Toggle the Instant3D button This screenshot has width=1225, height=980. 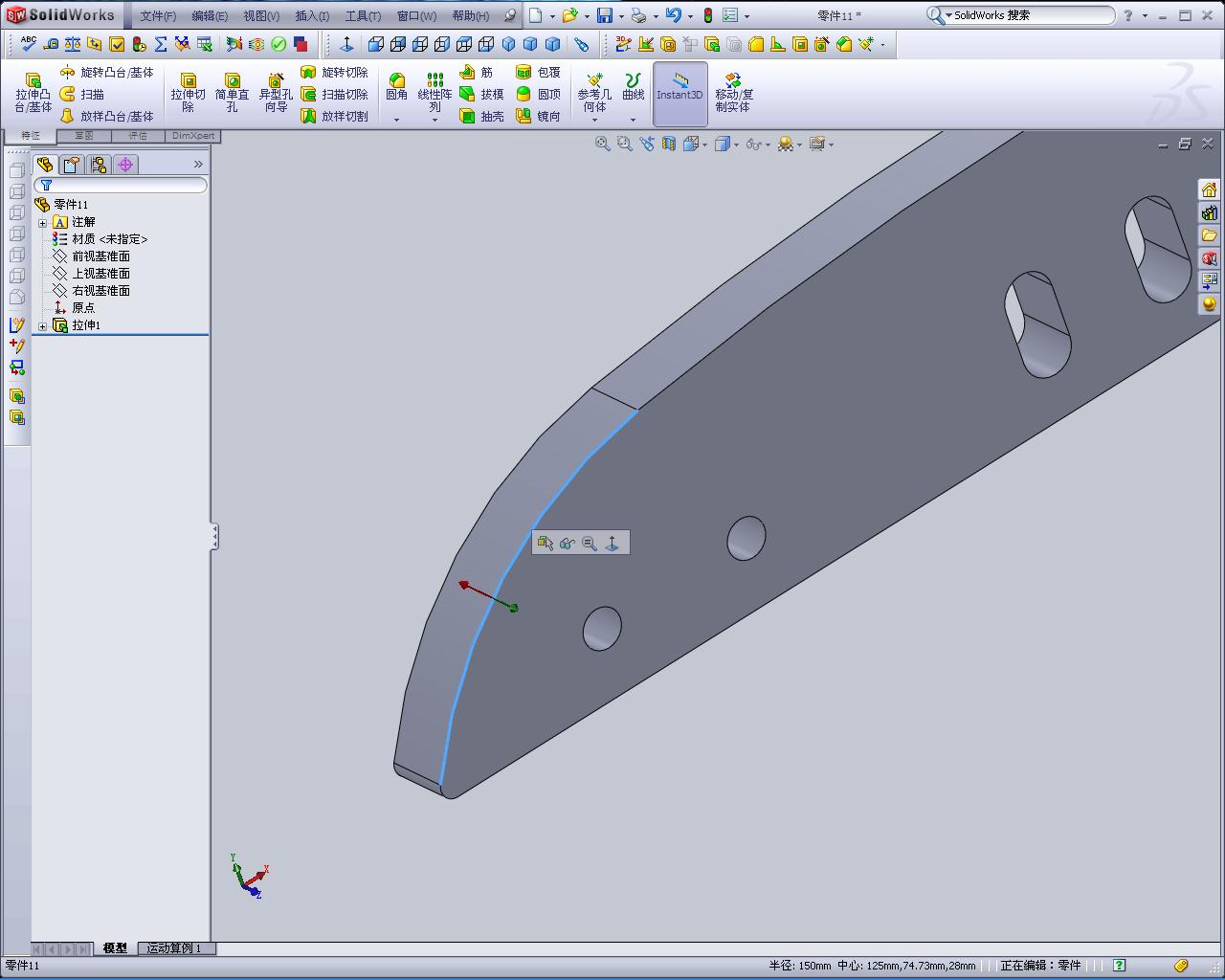[679, 93]
